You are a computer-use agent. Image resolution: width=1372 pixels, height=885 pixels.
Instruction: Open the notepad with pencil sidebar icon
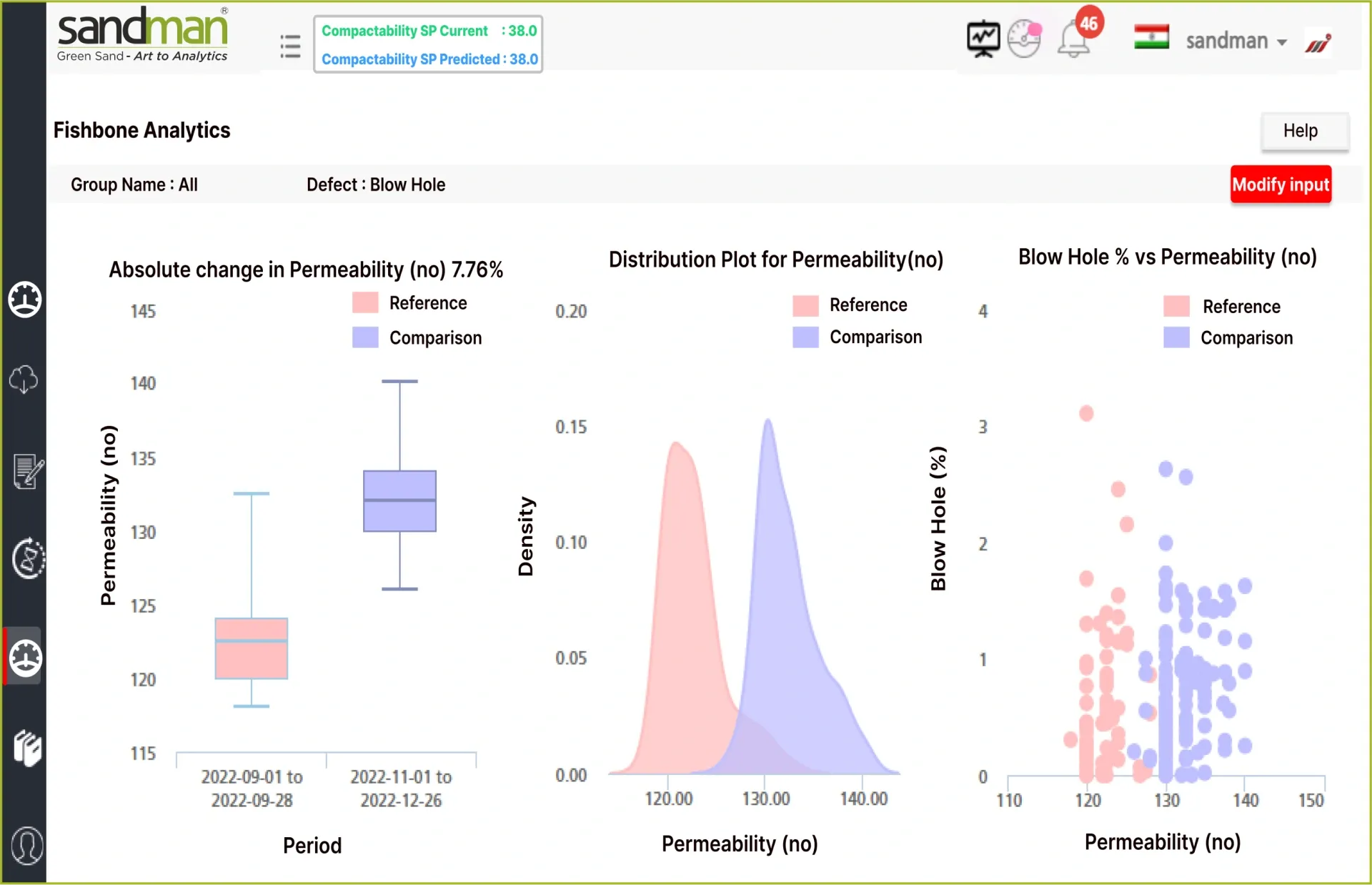(27, 472)
